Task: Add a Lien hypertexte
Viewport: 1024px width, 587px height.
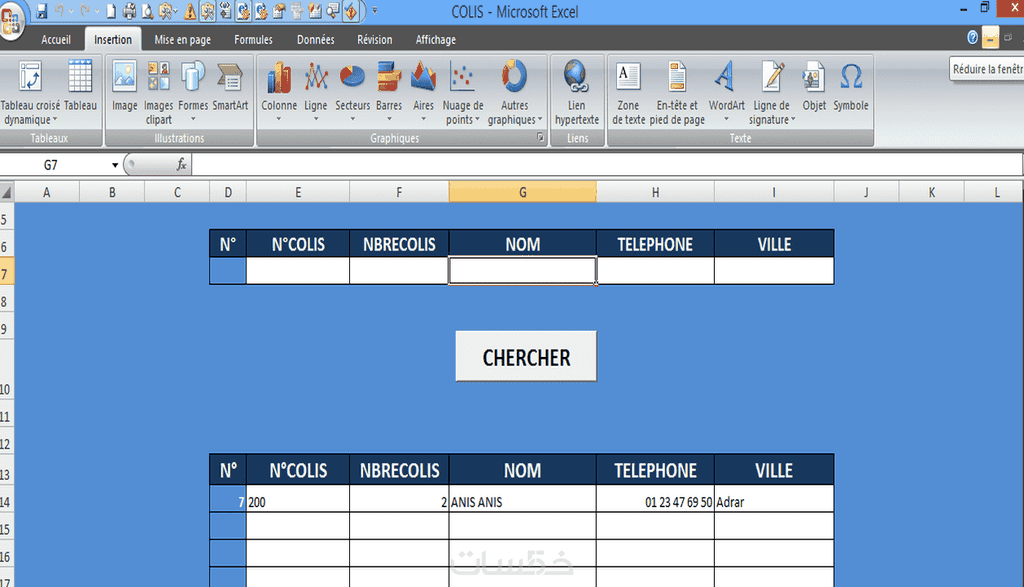Action: pyautogui.click(x=577, y=92)
